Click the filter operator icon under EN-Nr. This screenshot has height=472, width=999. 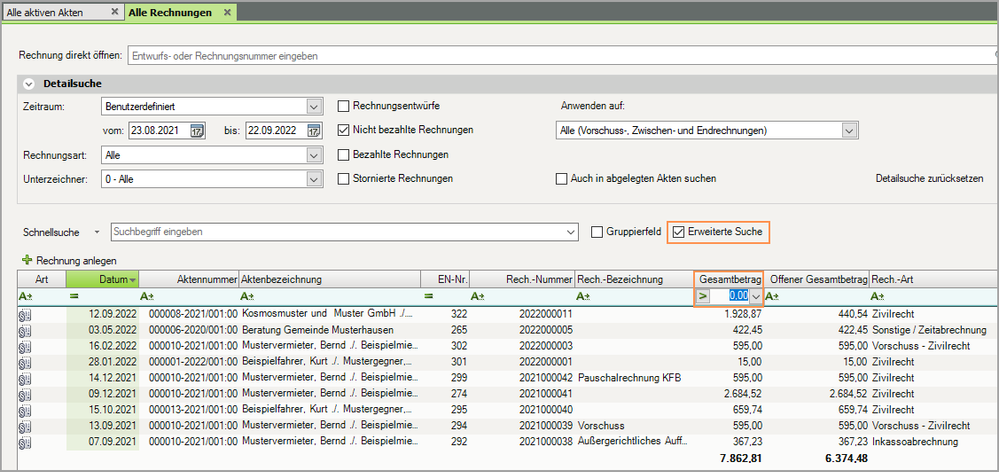(429, 296)
